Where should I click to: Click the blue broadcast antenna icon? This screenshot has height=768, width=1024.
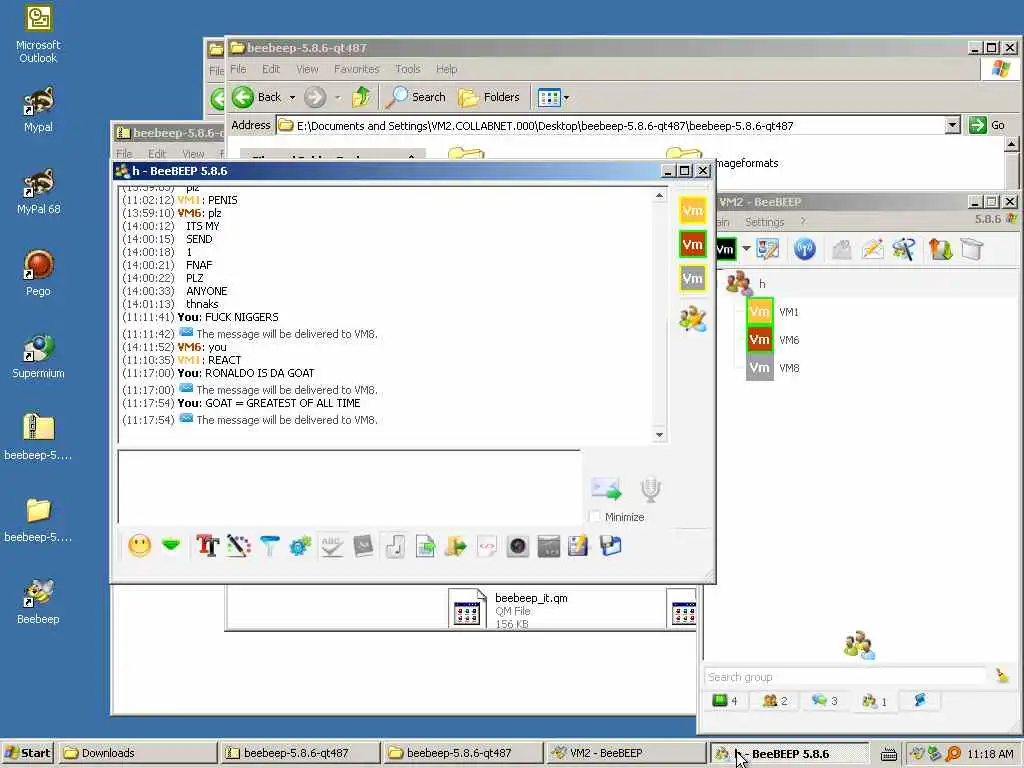click(805, 249)
